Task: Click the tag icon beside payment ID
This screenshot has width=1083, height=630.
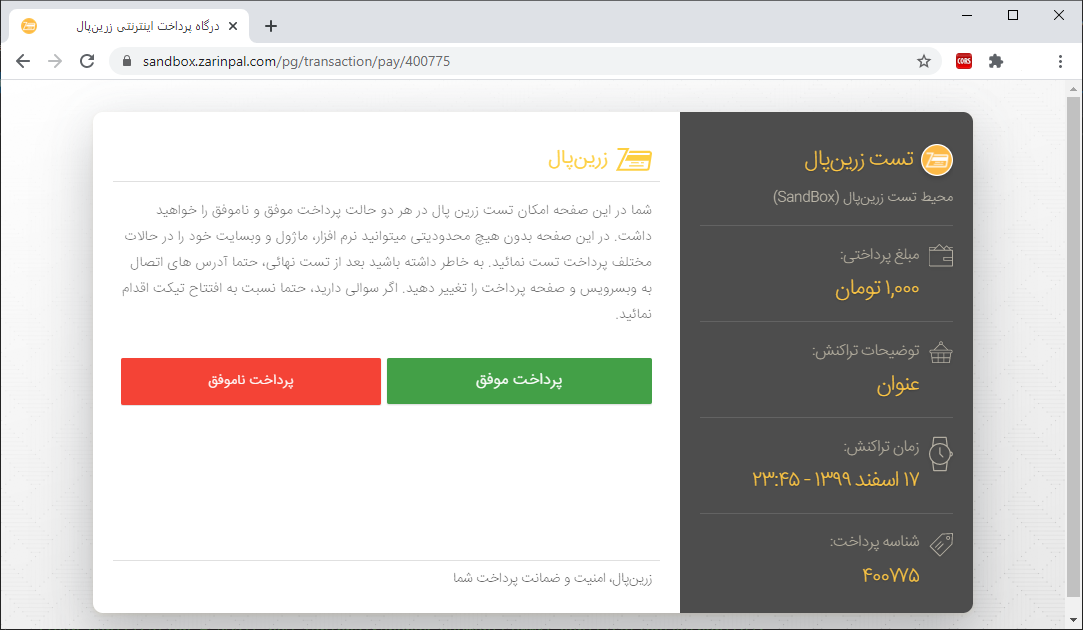Action: 941,544
